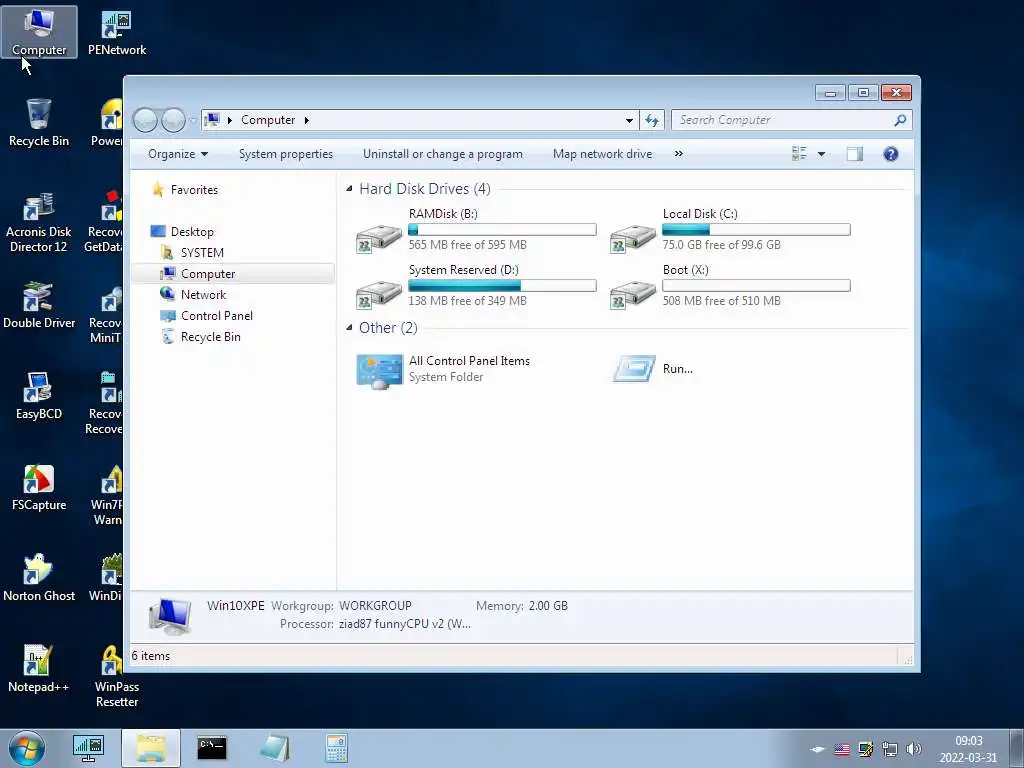The image size is (1024, 768).
Task: Select the System Reserved (D:) drive icon
Action: click(x=379, y=294)
